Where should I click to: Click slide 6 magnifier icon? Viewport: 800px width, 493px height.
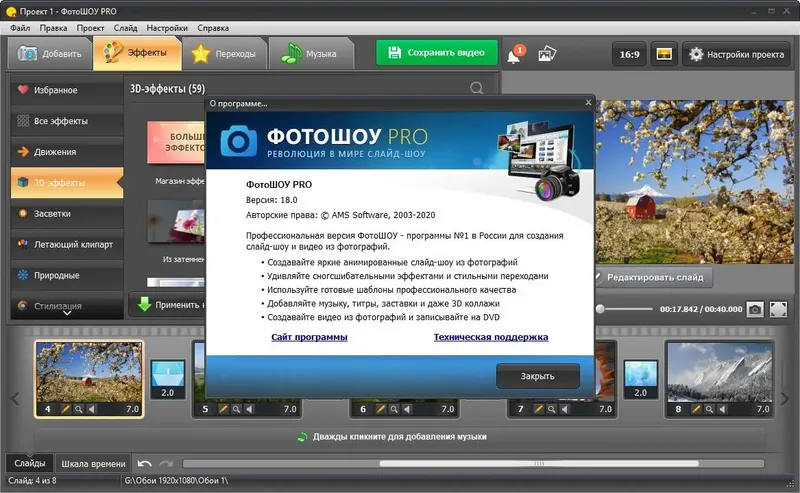[394, 409]
